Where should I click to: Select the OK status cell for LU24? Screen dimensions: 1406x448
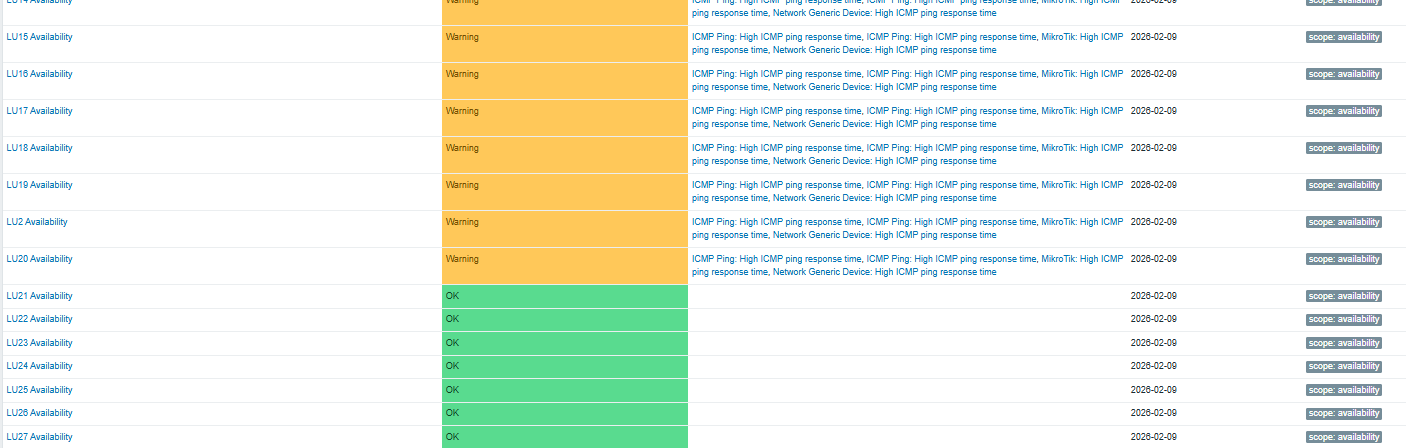click(x=565, y=367)
